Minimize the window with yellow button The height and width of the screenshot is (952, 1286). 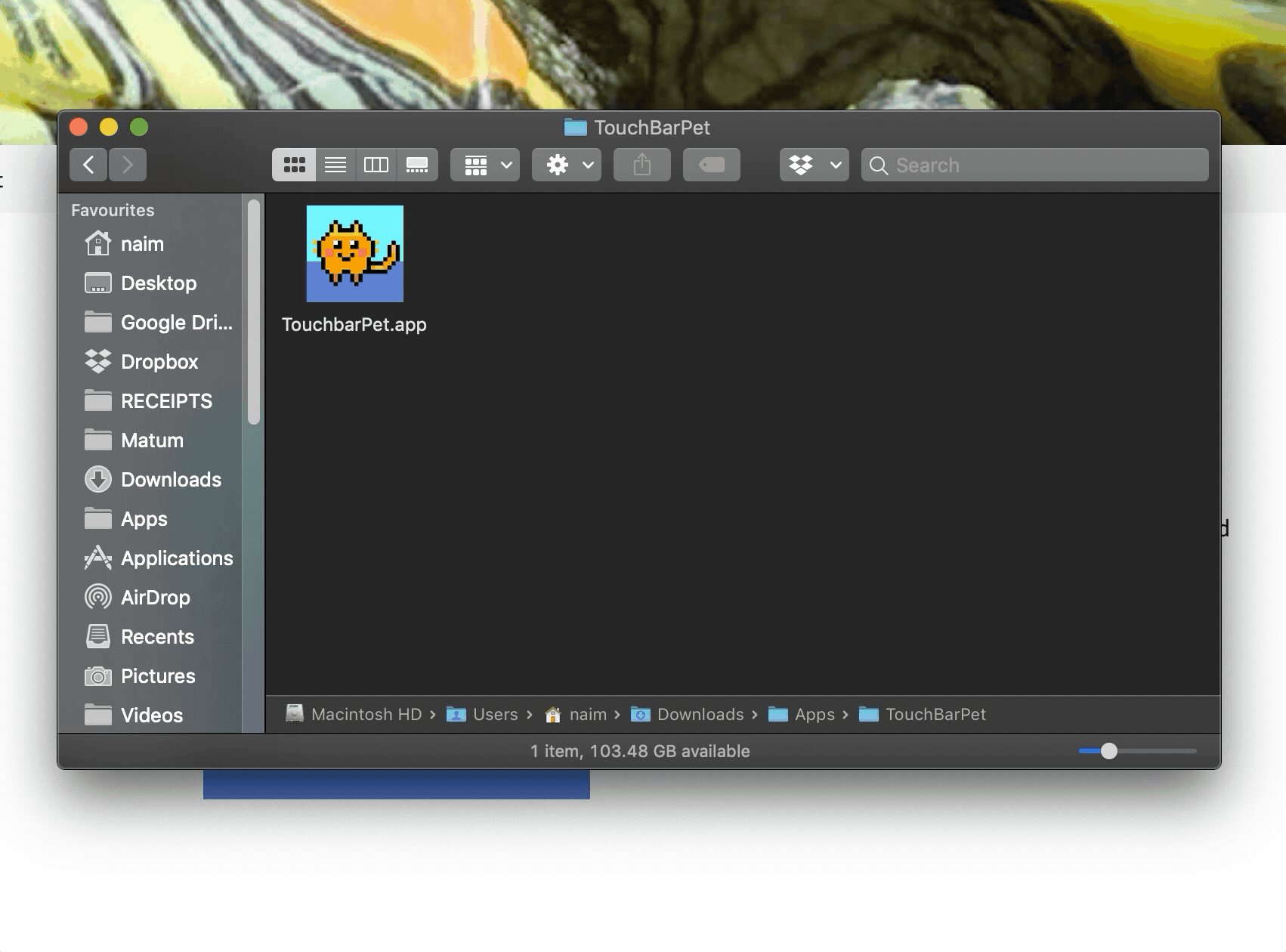(109, 127)
